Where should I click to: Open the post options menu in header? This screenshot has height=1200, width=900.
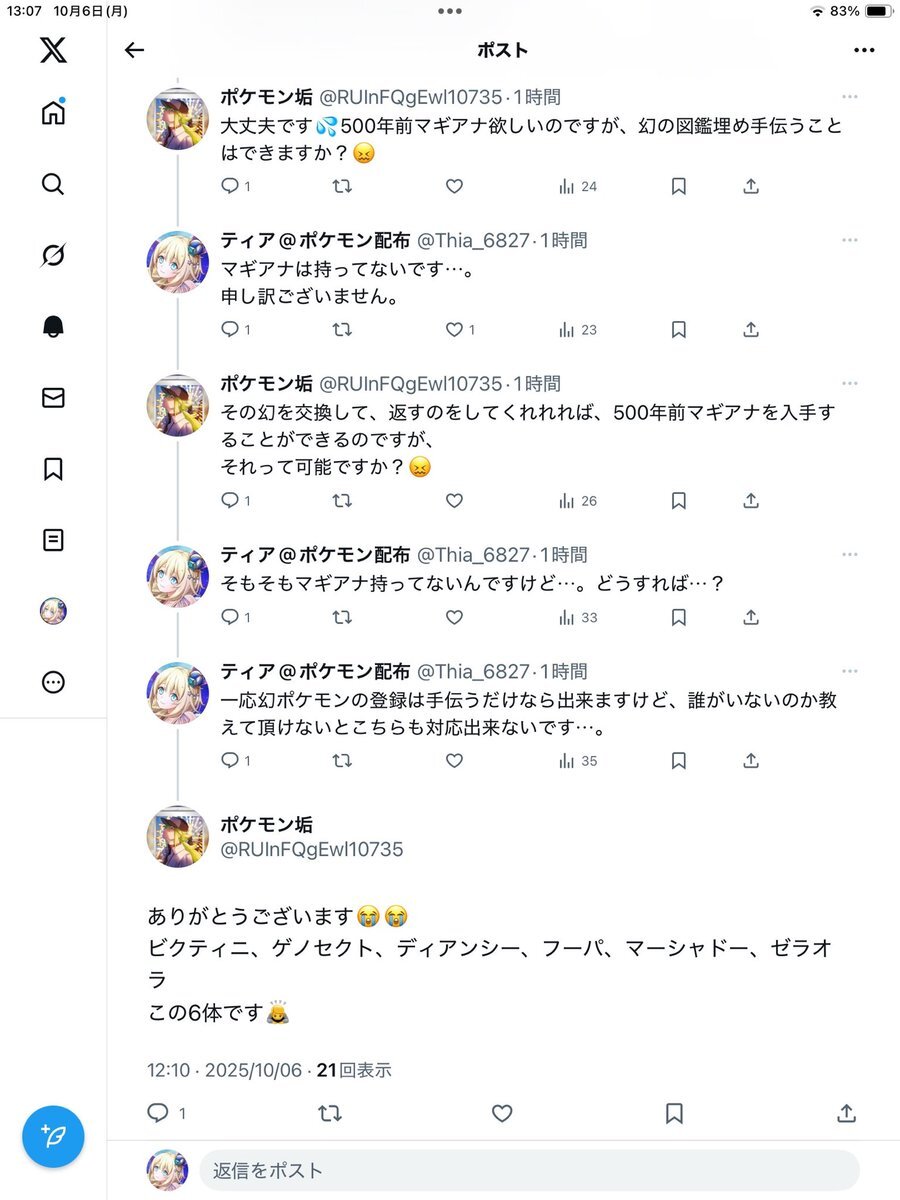864,51
